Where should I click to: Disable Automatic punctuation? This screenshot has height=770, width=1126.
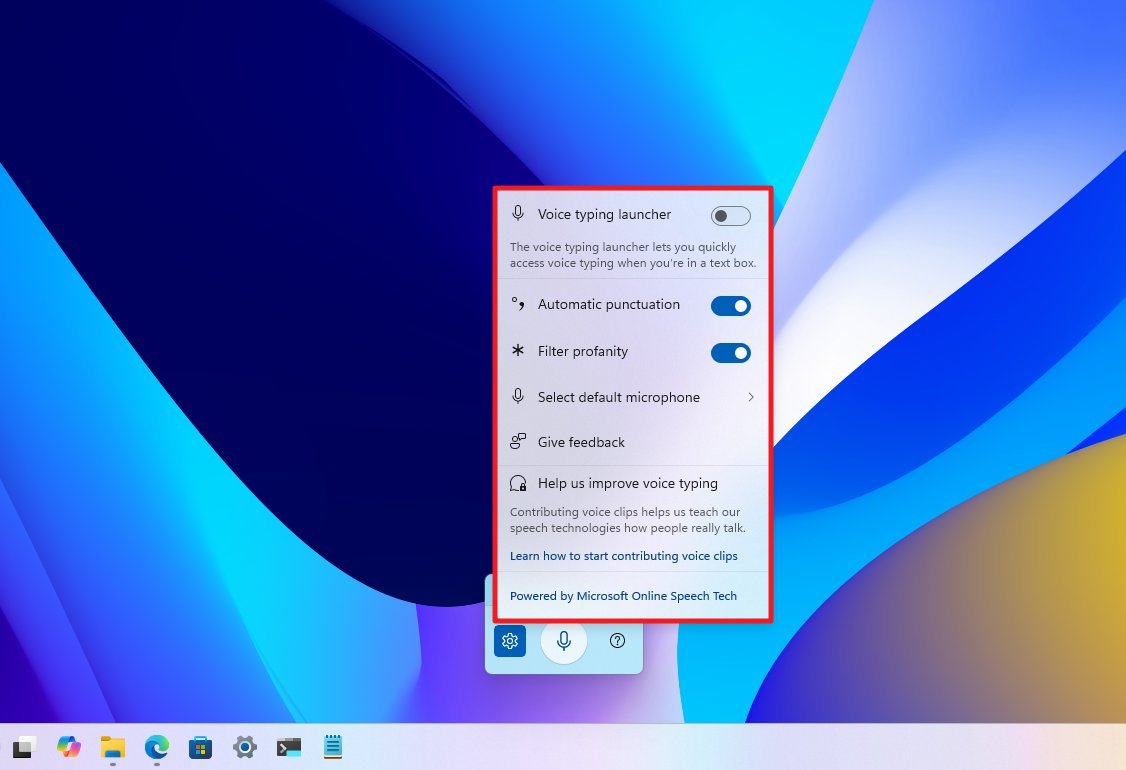730,305
